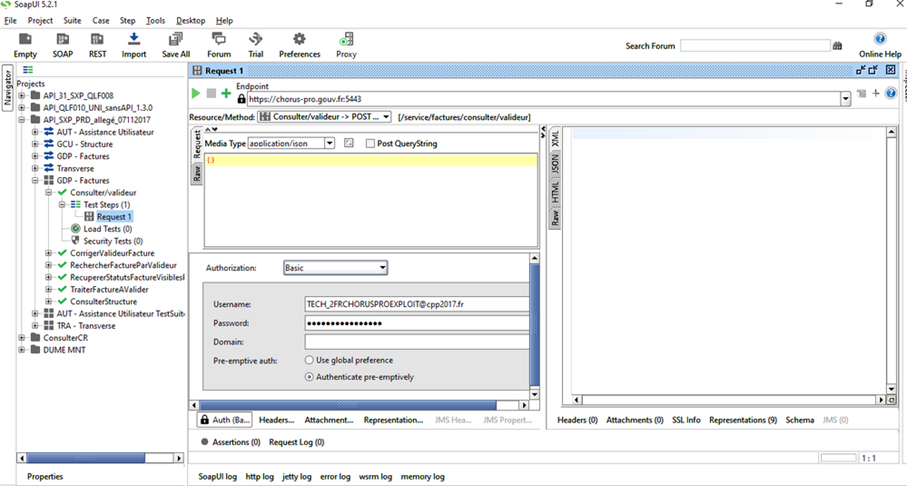907x486 pixels.
Task: Click the request panel help icon
Action: click(891, 93)
